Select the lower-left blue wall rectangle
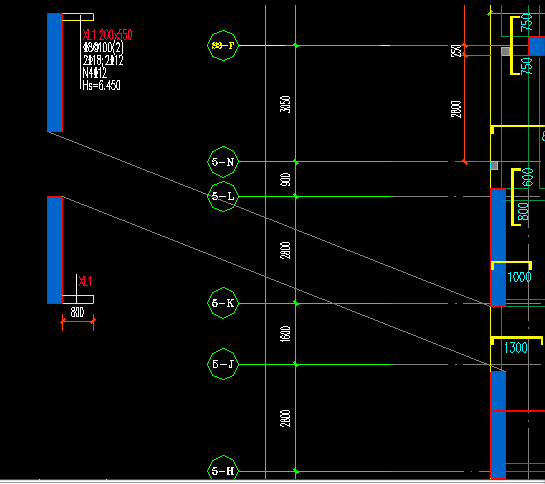 coord(55,250)
